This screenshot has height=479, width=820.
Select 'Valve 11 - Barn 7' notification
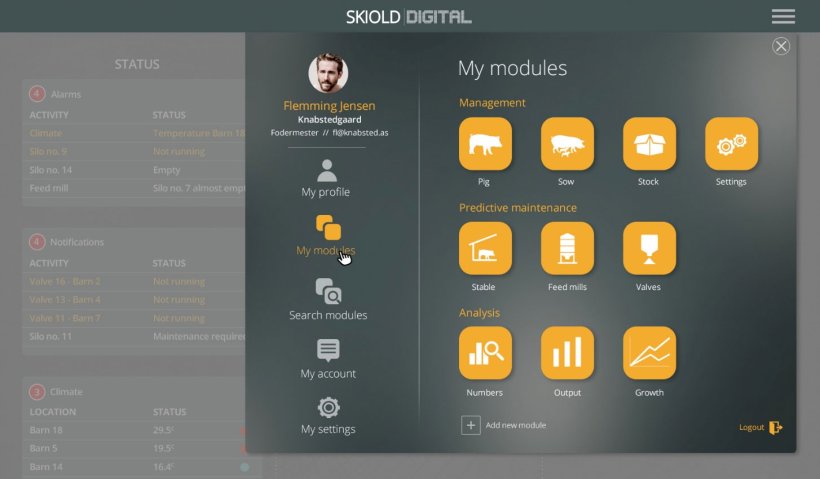[x=134, y=318]
